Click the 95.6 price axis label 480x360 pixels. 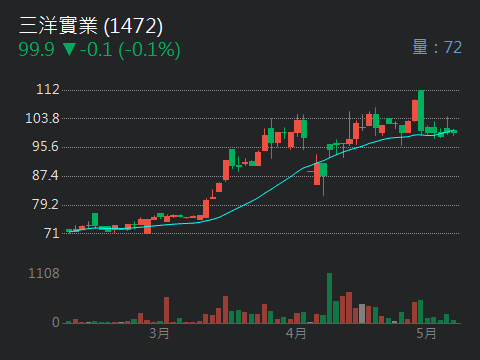point(45,147)
